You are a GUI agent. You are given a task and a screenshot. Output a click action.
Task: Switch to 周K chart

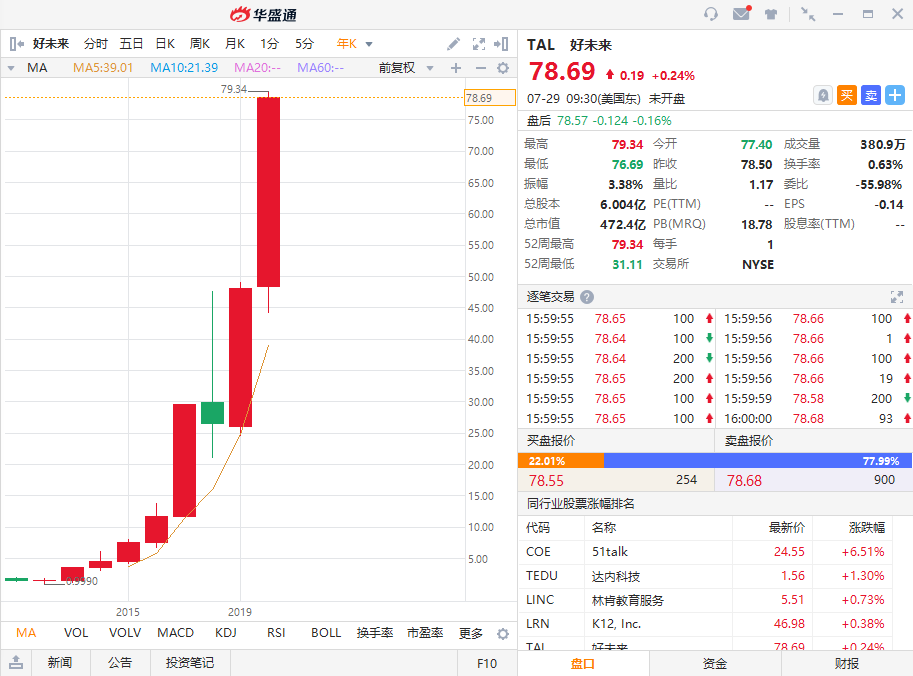pyautogui.click(x=200, y=44)
